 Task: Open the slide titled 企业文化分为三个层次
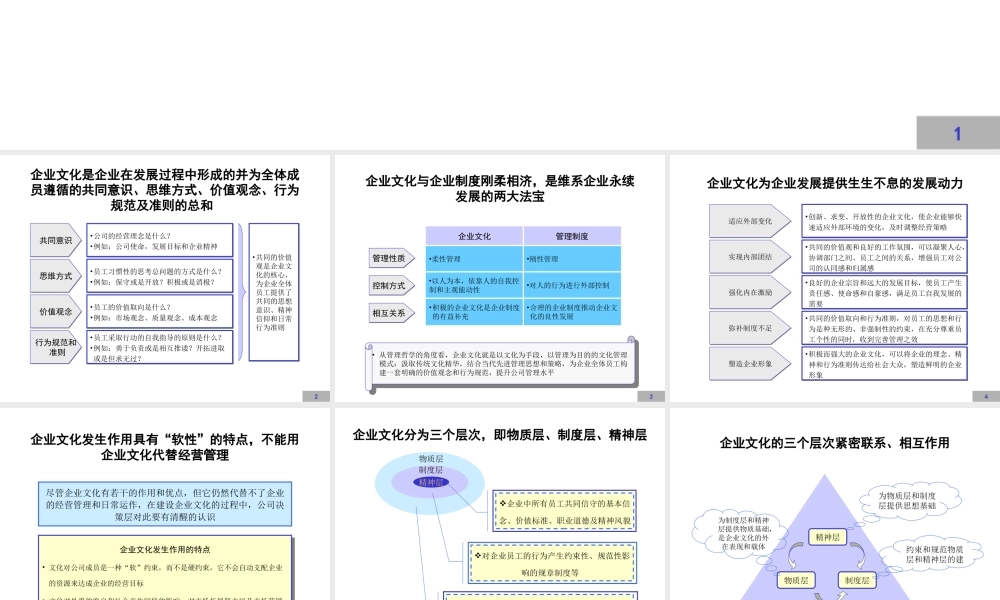coord(500,504)
